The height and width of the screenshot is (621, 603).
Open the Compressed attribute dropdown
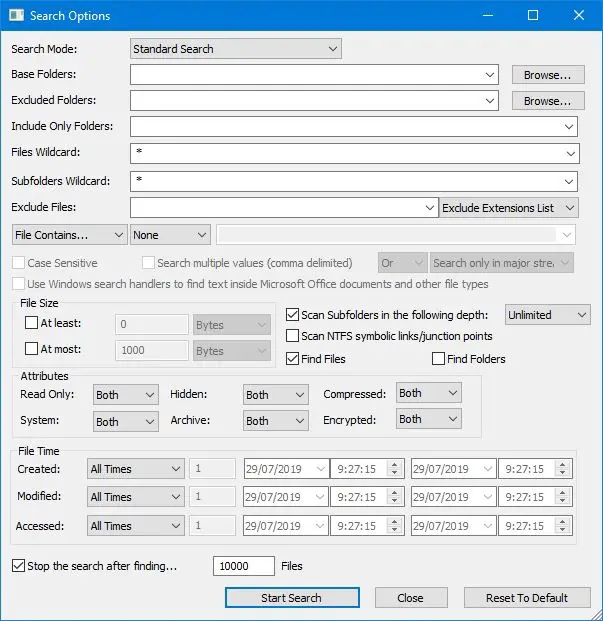tap(429, 392)
